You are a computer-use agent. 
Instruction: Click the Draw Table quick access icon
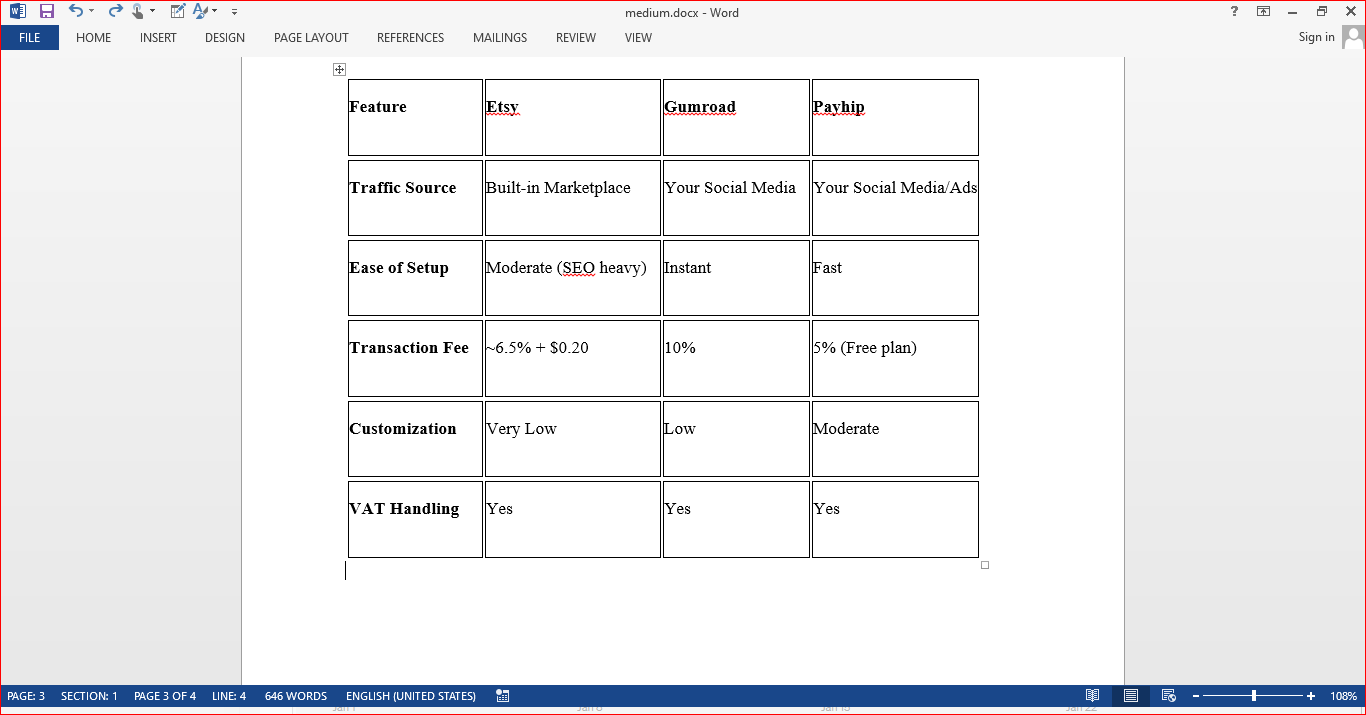pyautogui.click(x=177, y=11)
